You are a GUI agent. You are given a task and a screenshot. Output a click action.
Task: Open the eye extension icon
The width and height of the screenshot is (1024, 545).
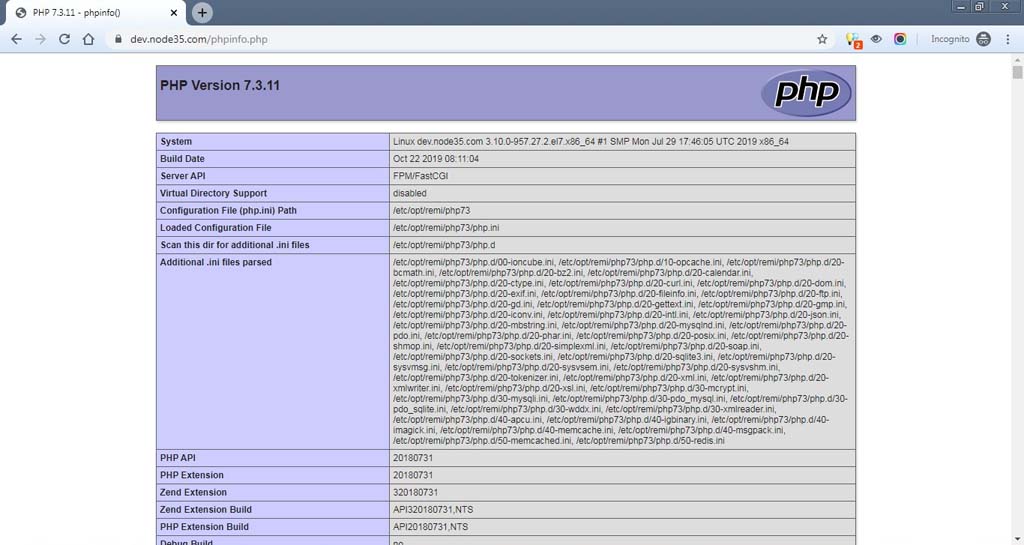coord(876,39)
